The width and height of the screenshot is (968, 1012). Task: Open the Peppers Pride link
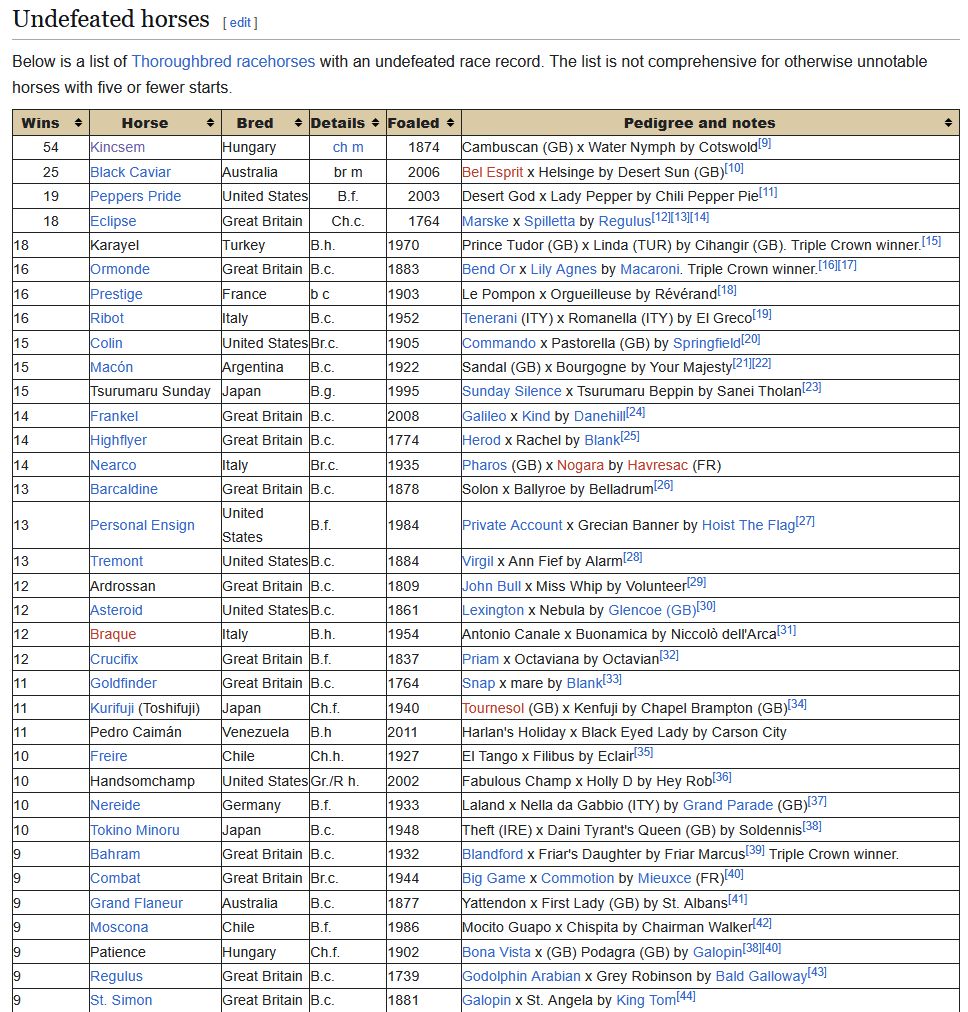(x=136, y=196)
